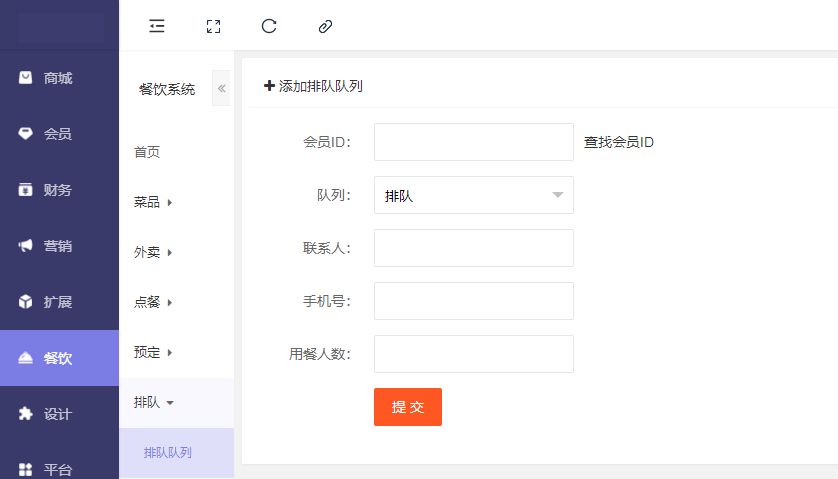The image size is (838, 479).
Task: Expand the 外卖 submenu
Action: pyautogui.click(x=153, y=252)
